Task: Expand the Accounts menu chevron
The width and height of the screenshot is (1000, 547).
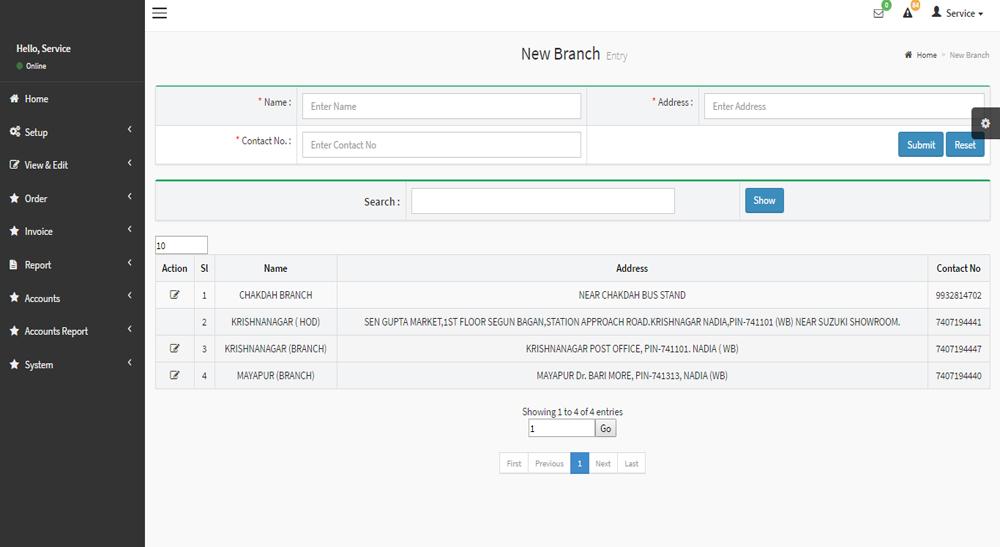Action: point(129,295)
